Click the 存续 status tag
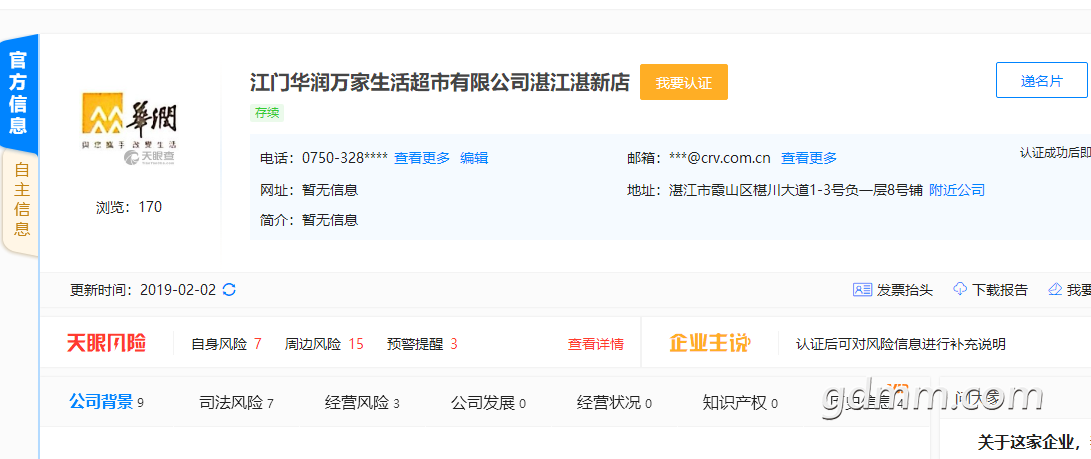This screenshot has width=1091, height=459. pos(266,113)
